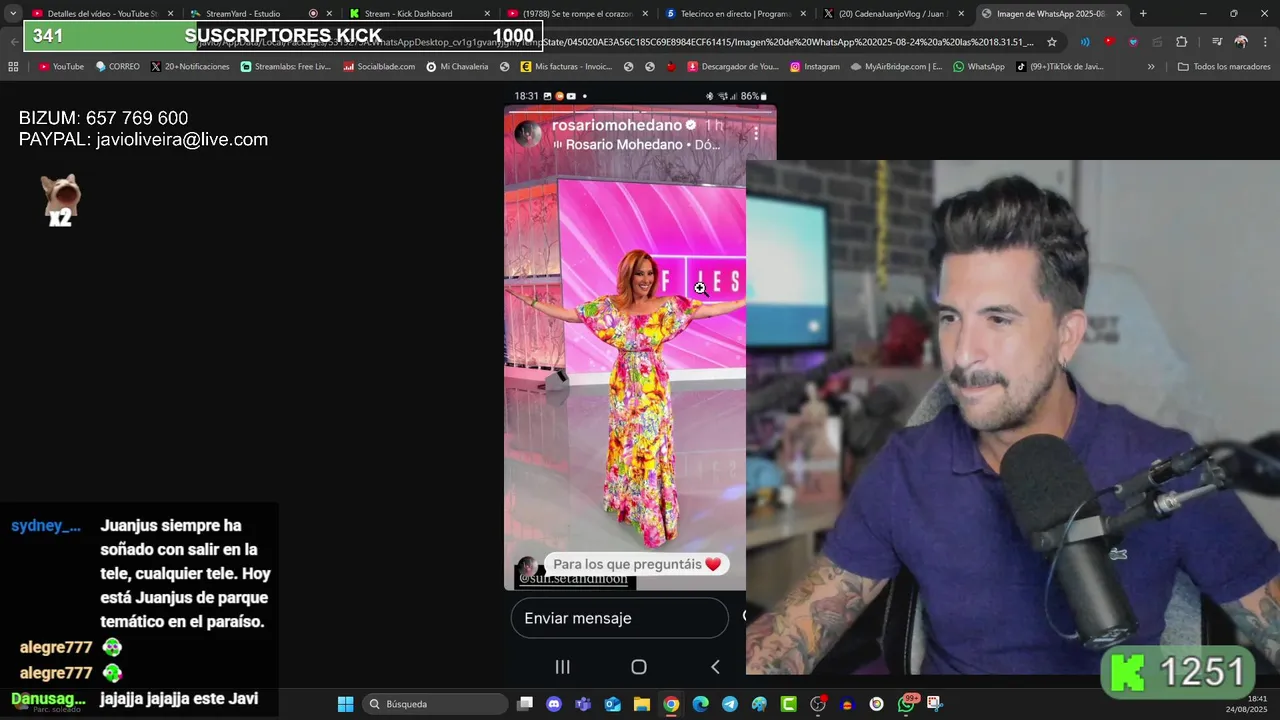
Task: Open Task View on the taskbar
Action: click(x=525, y=704)
